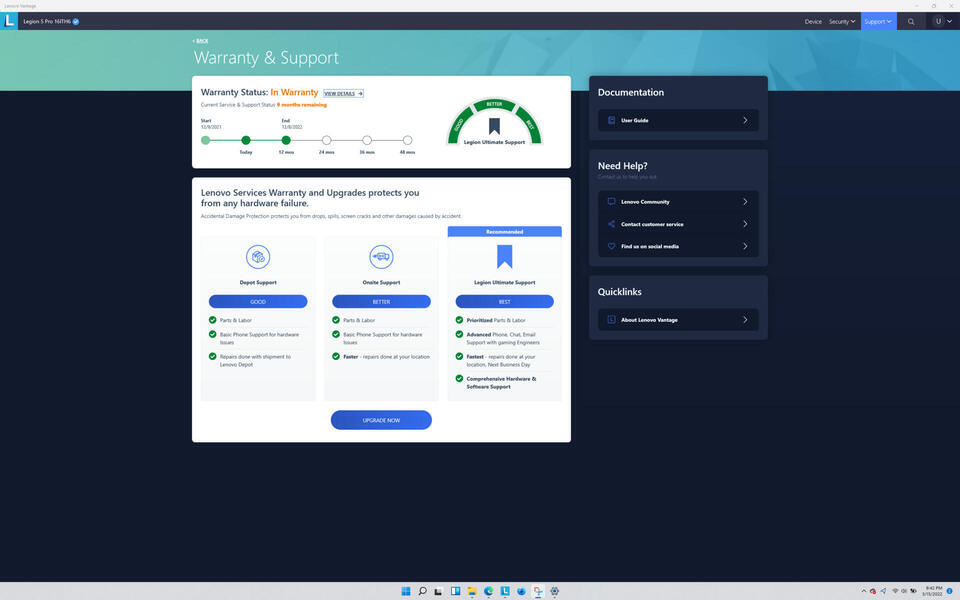Click the UPGRADE NOW button
This screenshot has height=600, width=960.
click(x=381, y=420)
